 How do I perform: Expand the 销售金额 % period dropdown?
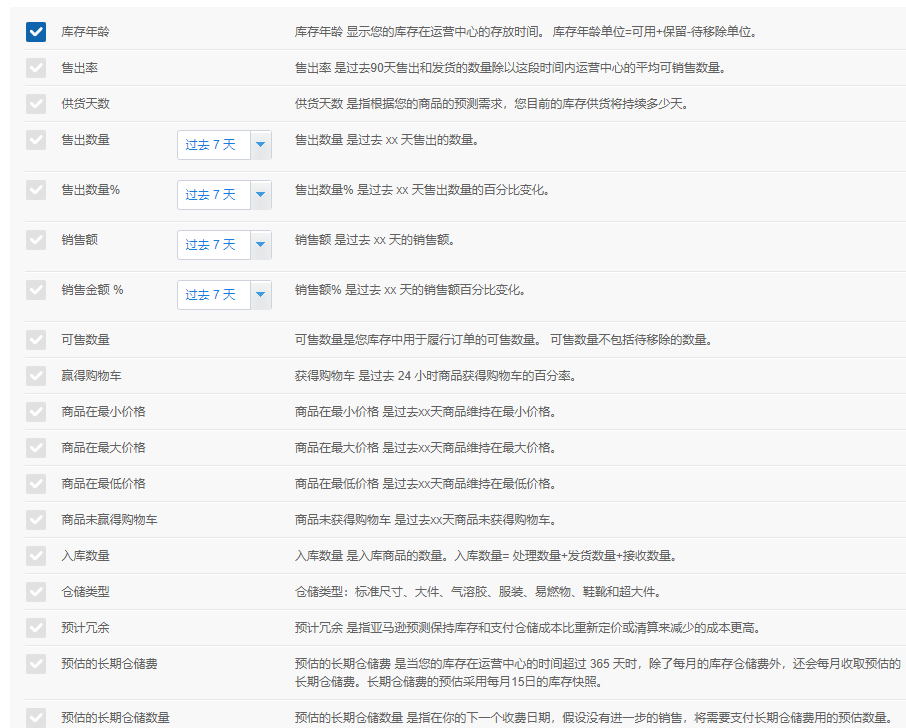click(x=224, y=295)
